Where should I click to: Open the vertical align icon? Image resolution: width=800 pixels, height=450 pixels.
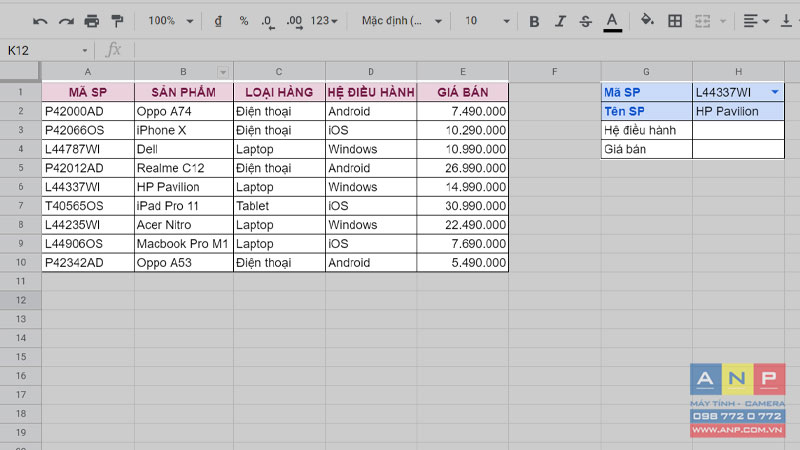[x=786, y=21]
